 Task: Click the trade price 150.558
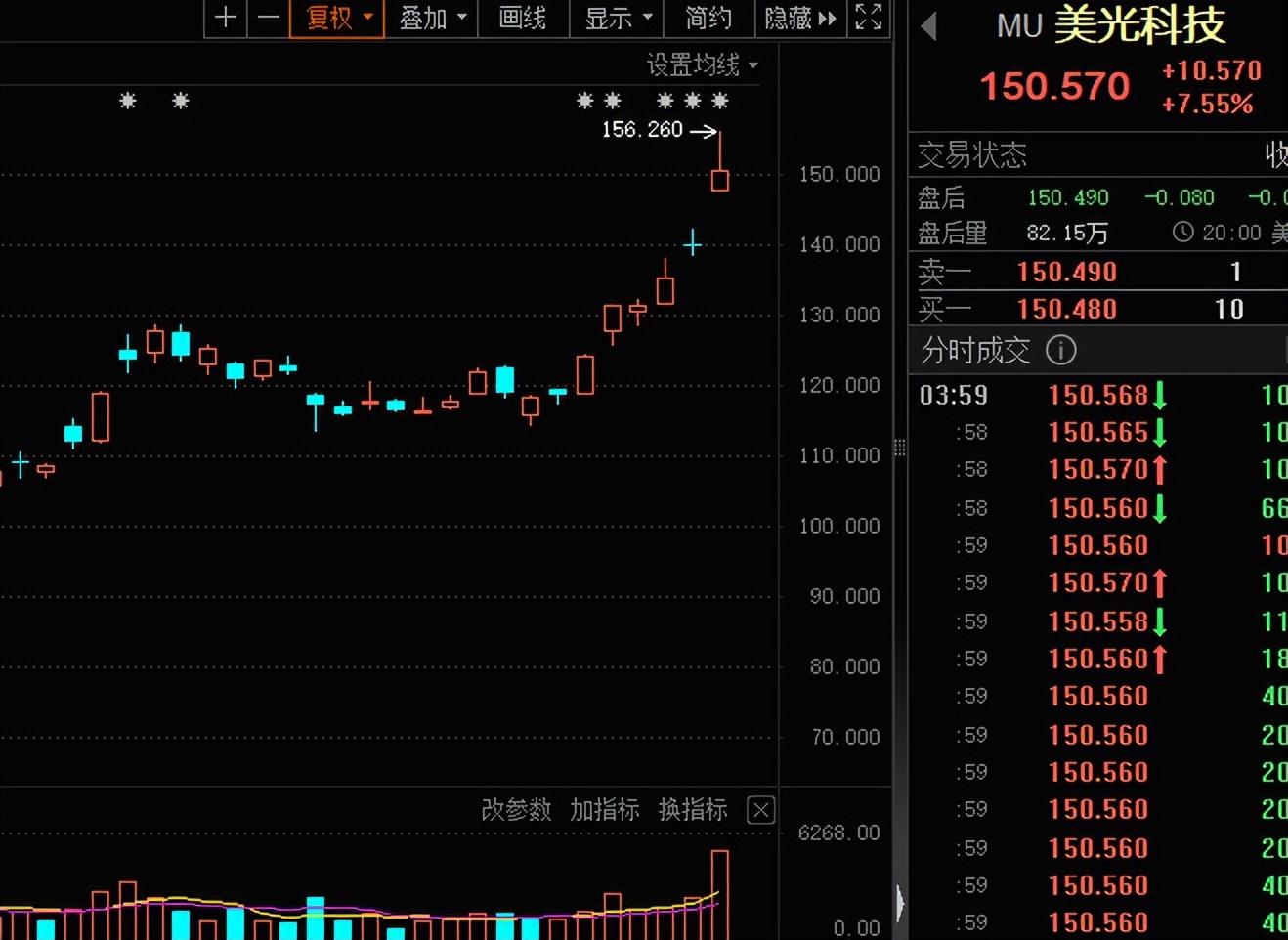point(1097,621)
